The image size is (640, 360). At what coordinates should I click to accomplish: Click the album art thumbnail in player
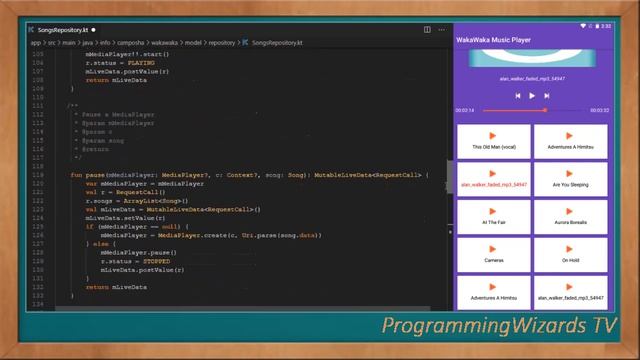pos(532,58)
